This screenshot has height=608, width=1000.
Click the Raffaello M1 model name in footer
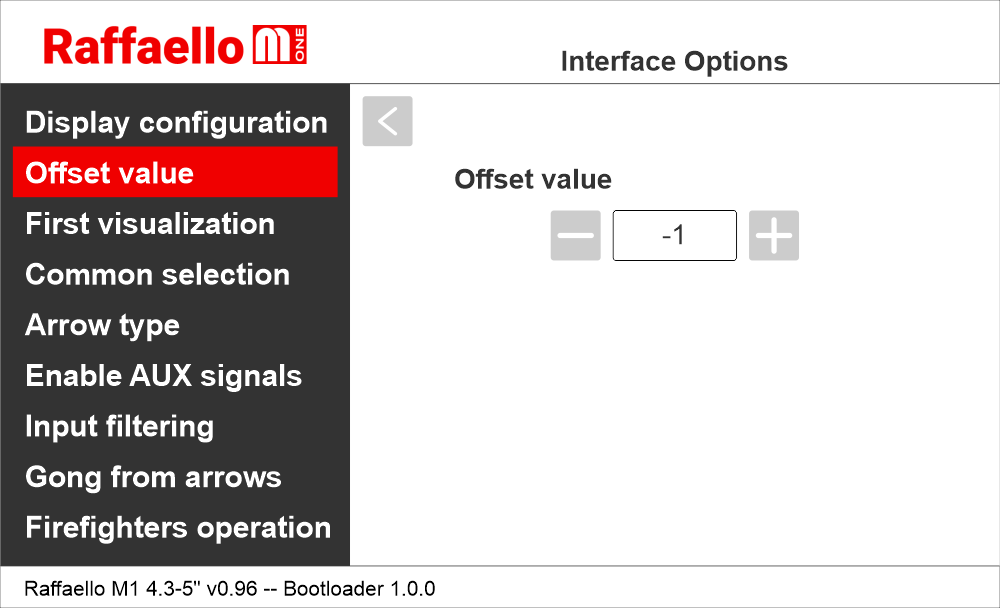tap(82, 588)
